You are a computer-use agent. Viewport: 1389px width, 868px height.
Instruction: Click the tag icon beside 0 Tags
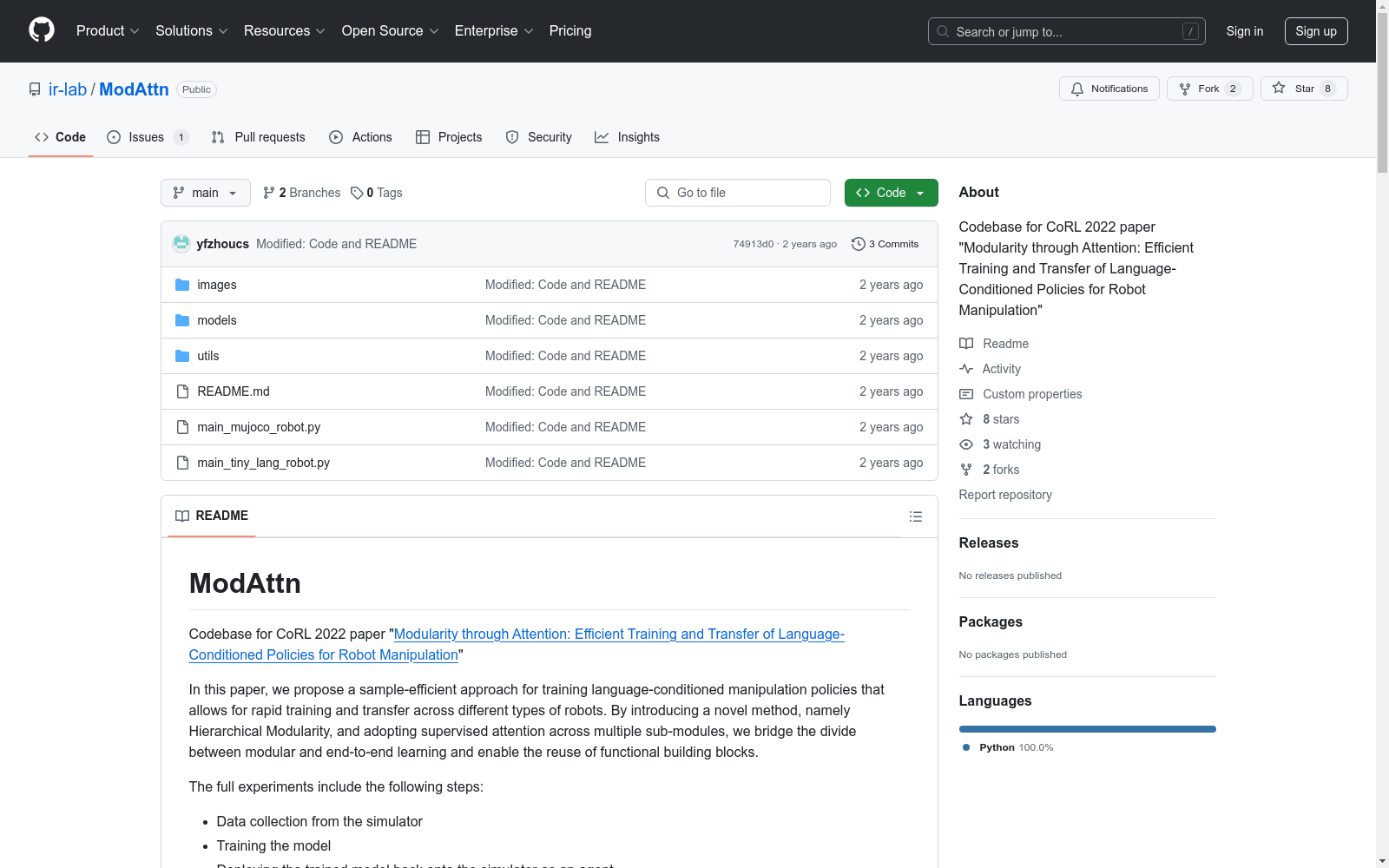357,193
